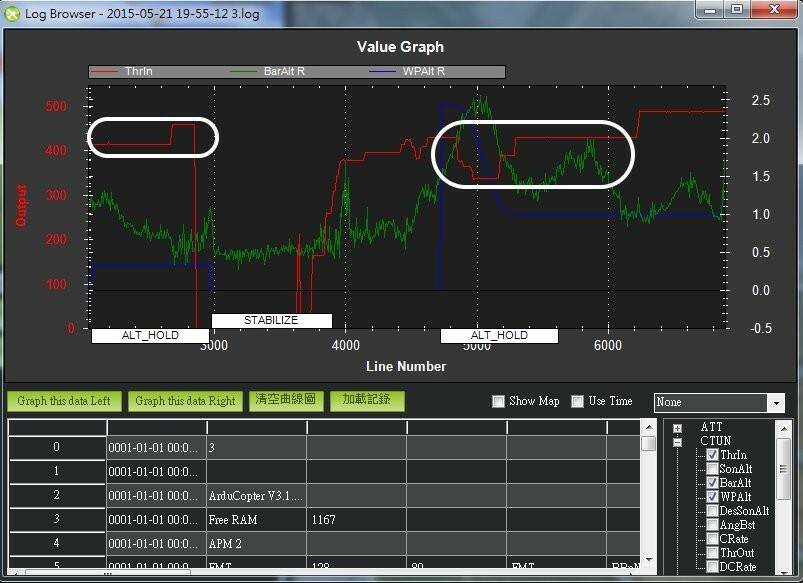Image resolution: width=803 pixels, height=583 pixels.
Task: Click the 清空曲線圖 button
Action: click(286, 400)
